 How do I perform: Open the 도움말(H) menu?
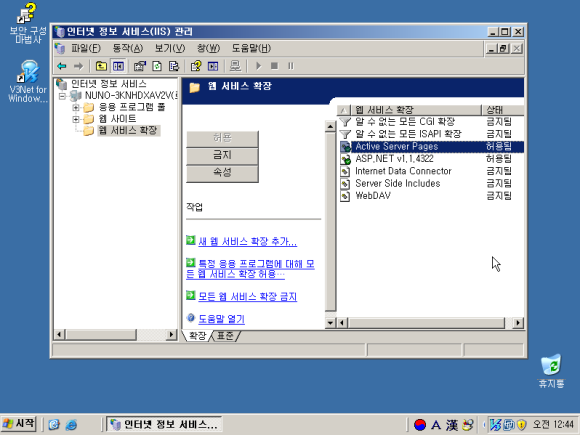point(251,48)
